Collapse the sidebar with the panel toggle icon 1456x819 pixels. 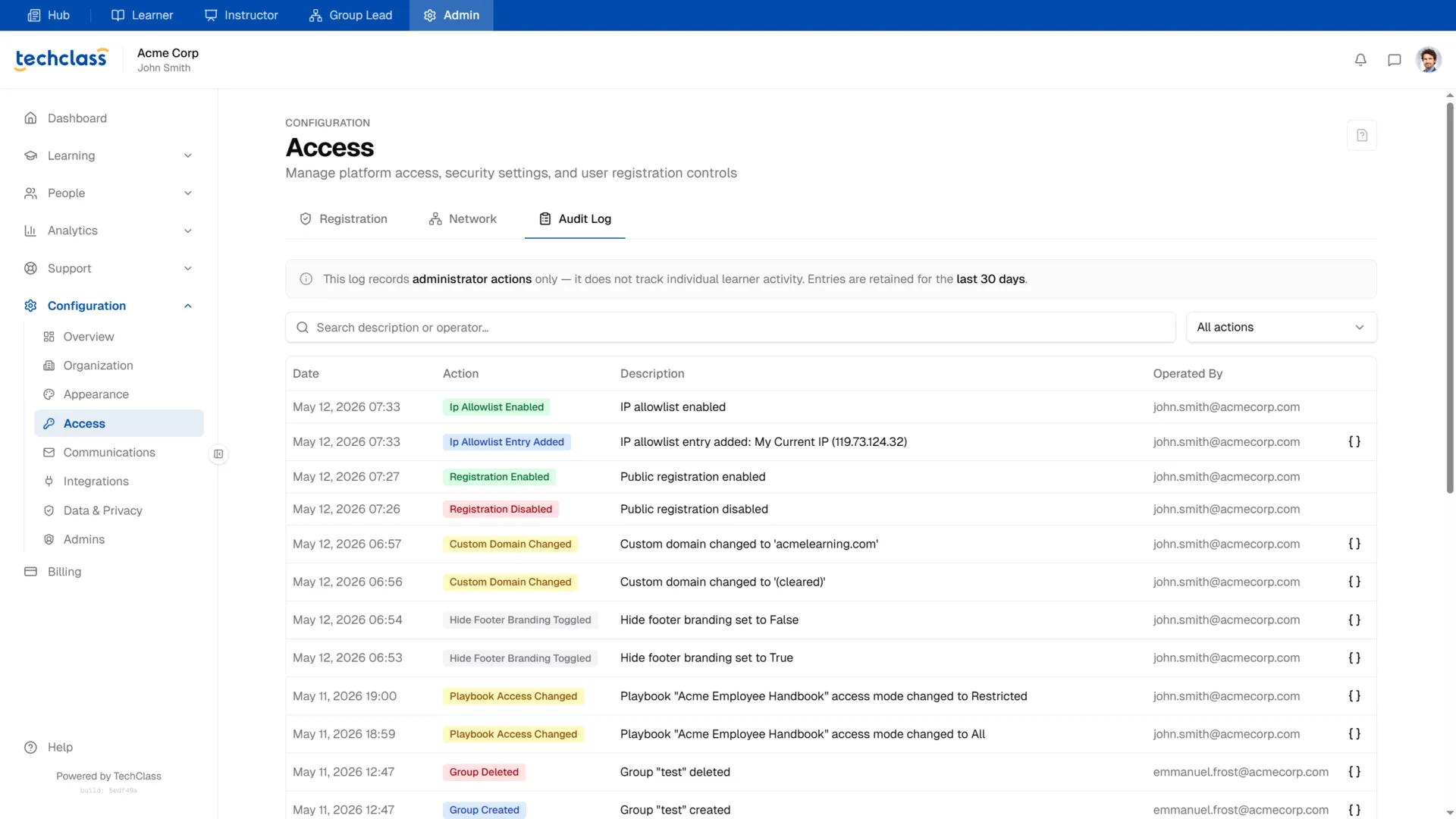[218, 454]
